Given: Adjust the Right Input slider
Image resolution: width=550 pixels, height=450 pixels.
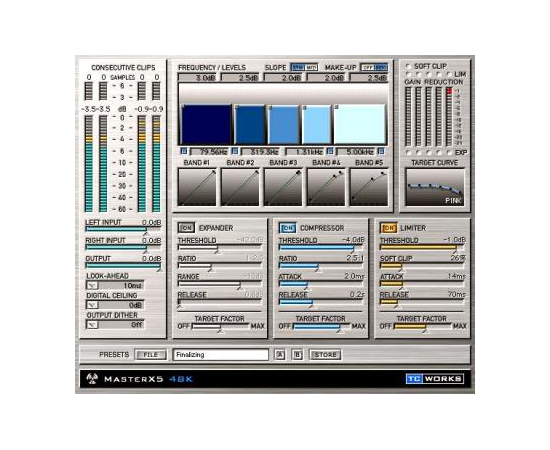Looking at the screenshot, I should click(x=123, y=248).
